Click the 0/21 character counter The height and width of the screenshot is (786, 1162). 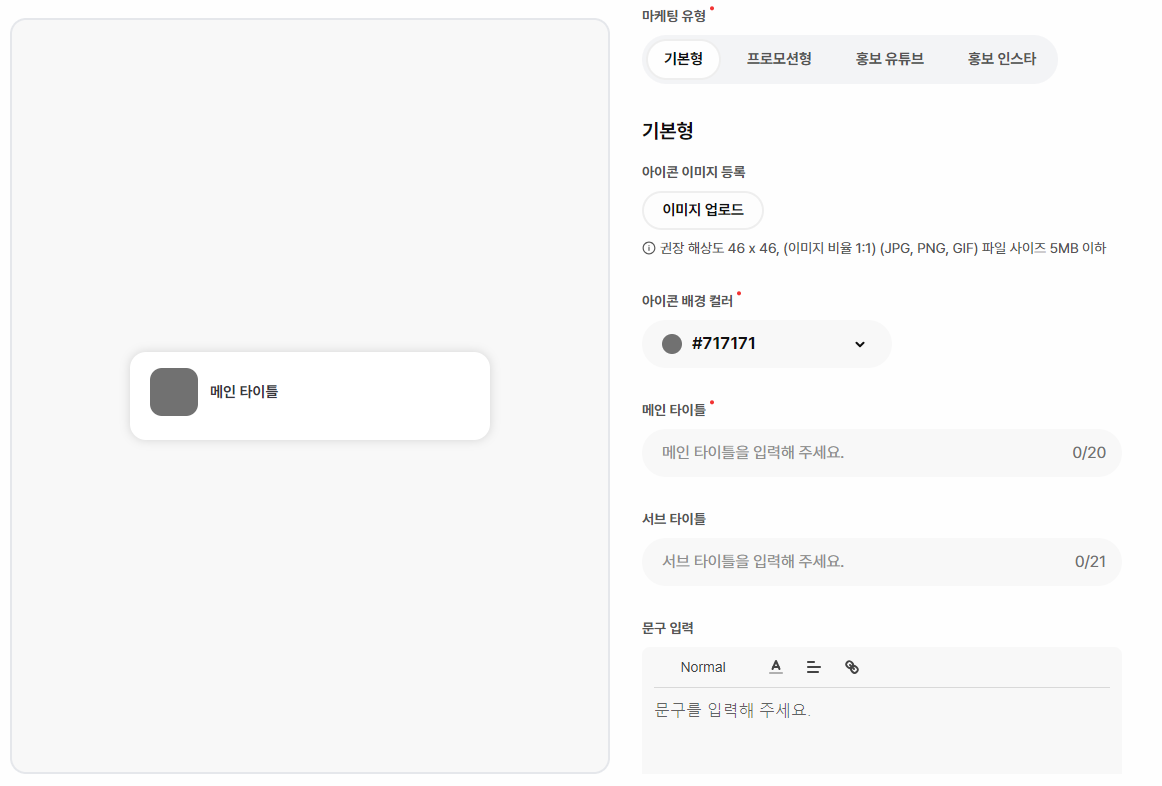coord(1089,562)
